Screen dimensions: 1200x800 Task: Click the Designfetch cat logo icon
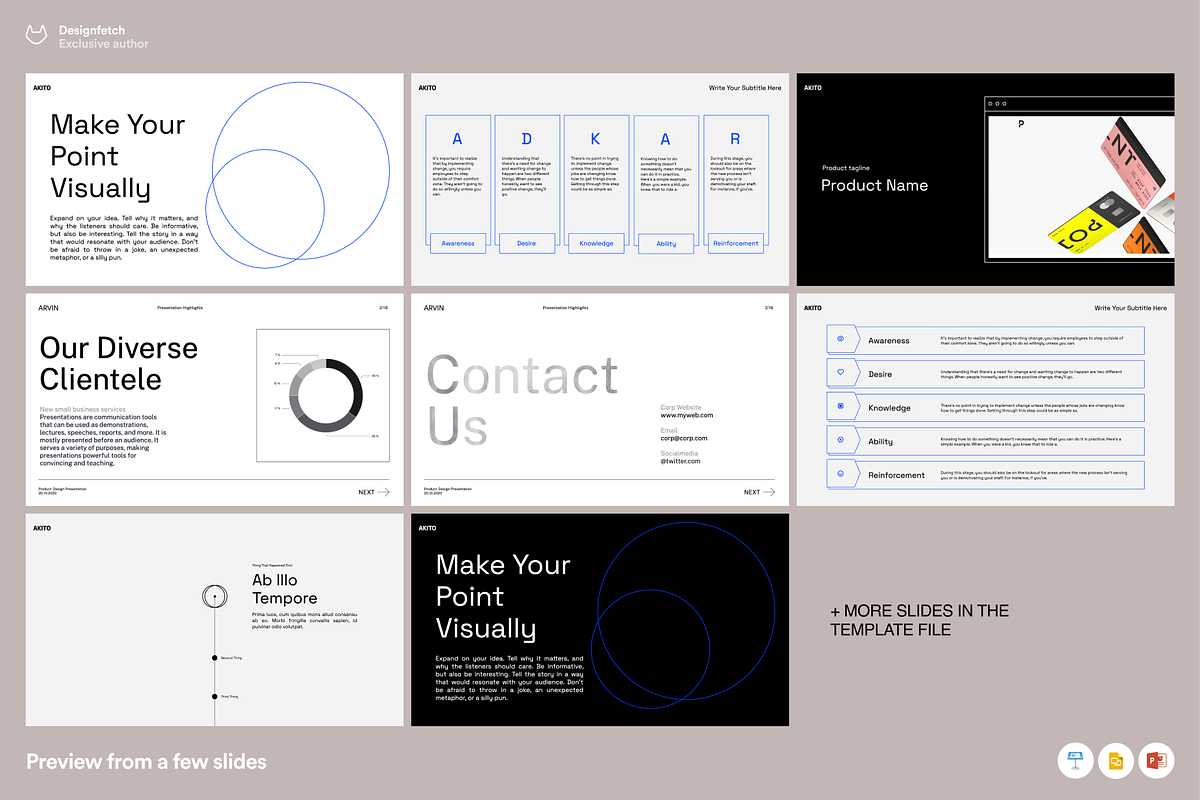pos(37,37)
